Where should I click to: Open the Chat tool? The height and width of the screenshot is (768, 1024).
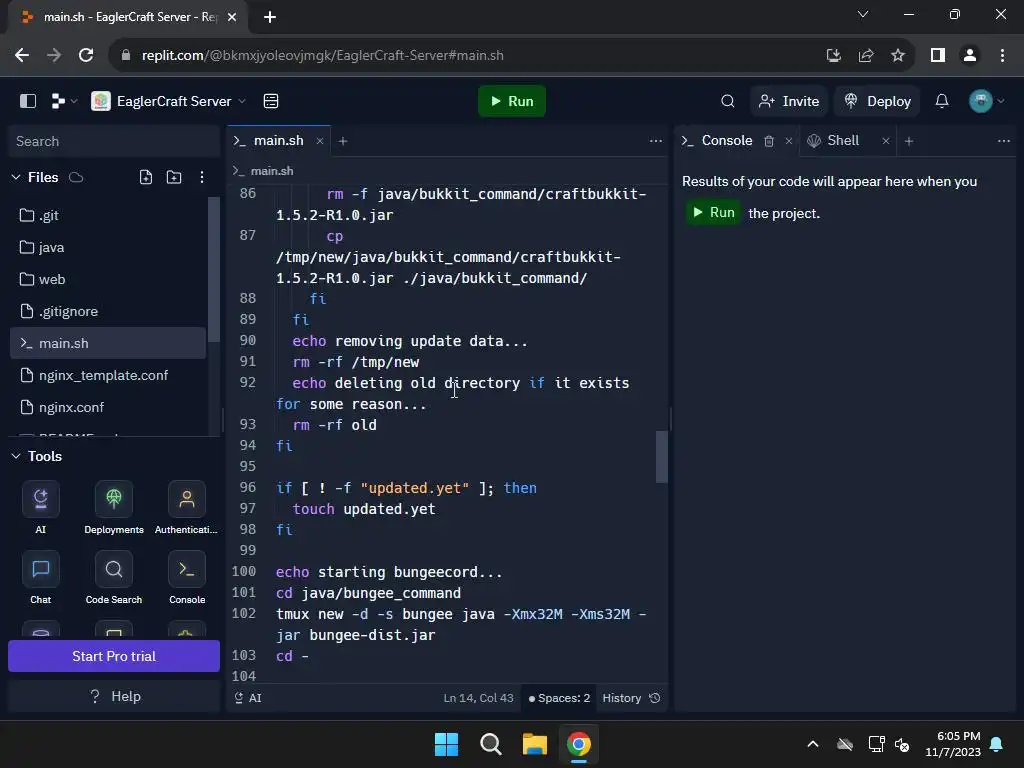[x=40, y=577]
